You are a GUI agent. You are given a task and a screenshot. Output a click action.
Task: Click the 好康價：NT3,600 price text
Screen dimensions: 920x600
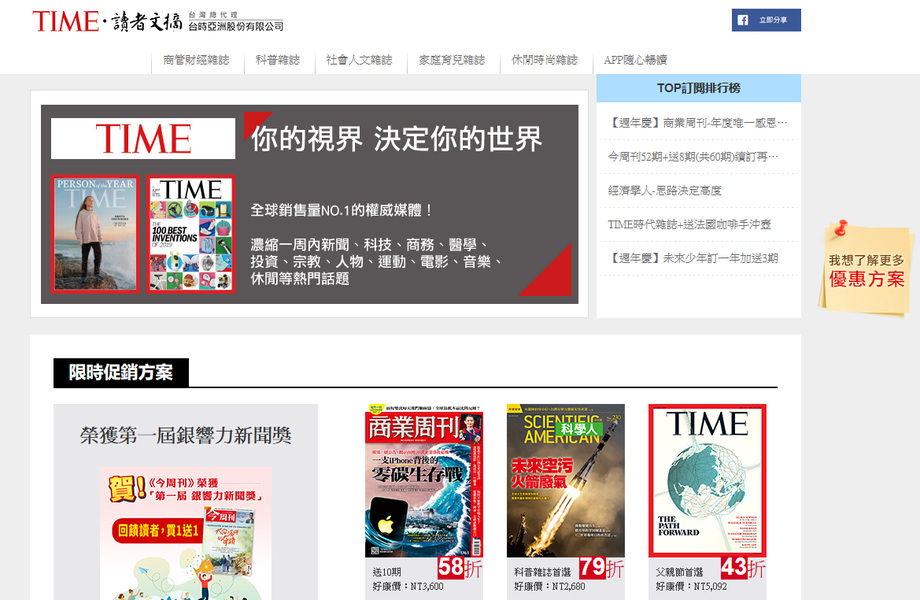tap(408, 587)
